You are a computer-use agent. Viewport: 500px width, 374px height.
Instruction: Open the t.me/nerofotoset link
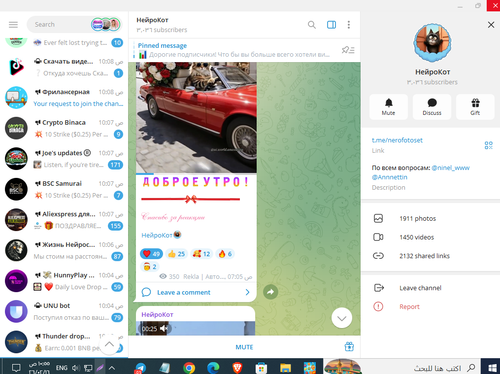397,140
